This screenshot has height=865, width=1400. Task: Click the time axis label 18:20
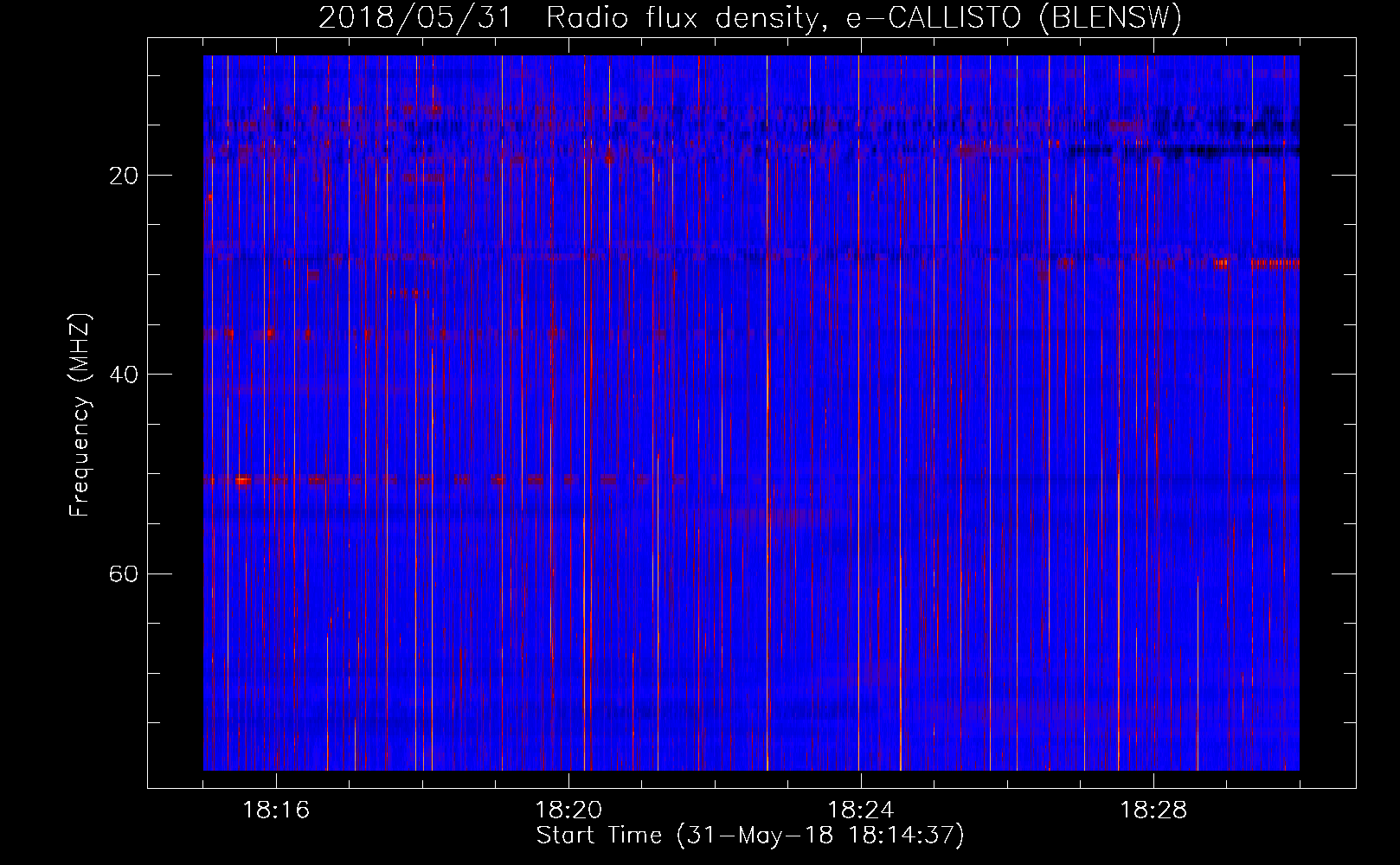pos(568,811)
